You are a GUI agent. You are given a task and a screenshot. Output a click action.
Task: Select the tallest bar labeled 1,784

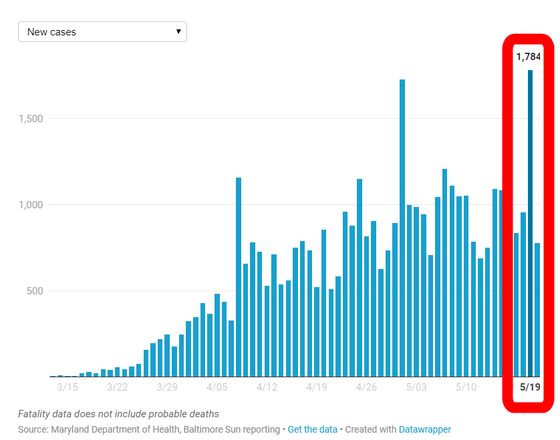pyautogui.click(x=530, y=223)
